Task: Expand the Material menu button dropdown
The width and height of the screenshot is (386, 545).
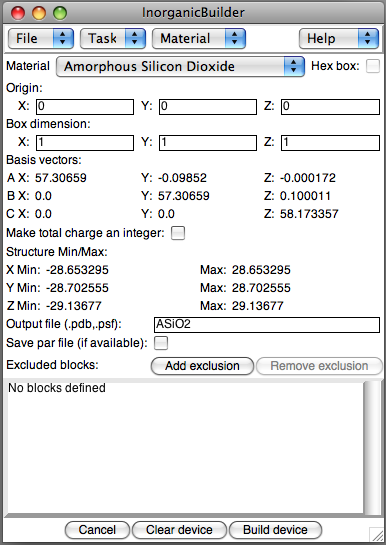Action: click(199, 38)
